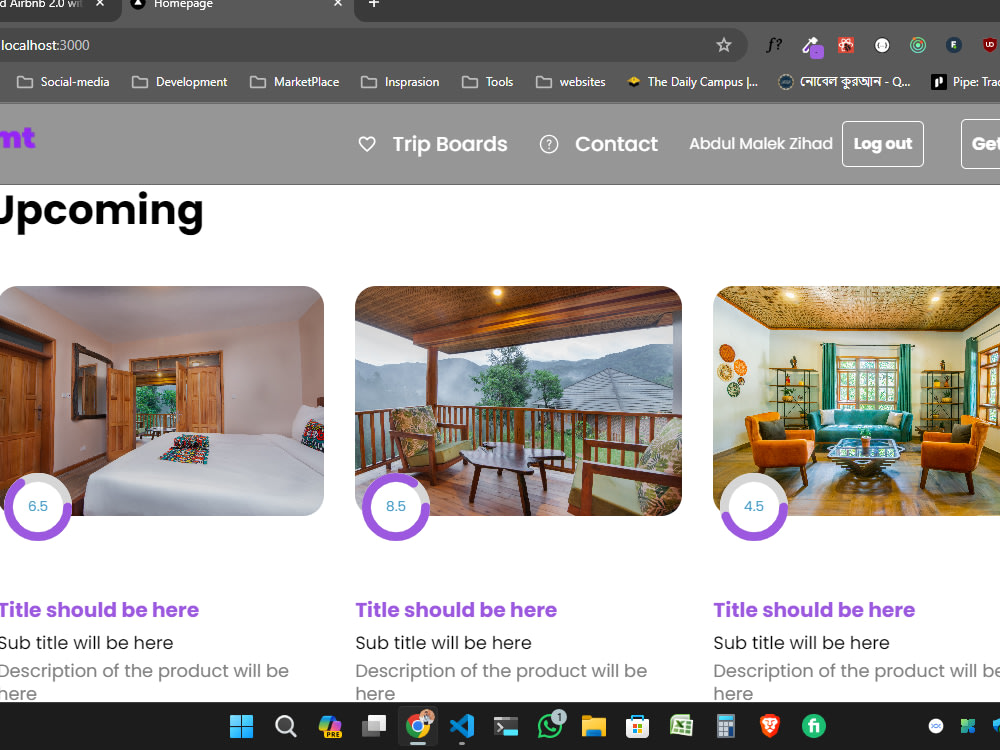Switch to the Airbnb 2.0 tab
The width and height of the screenshot is (1000, 750).
40,5
